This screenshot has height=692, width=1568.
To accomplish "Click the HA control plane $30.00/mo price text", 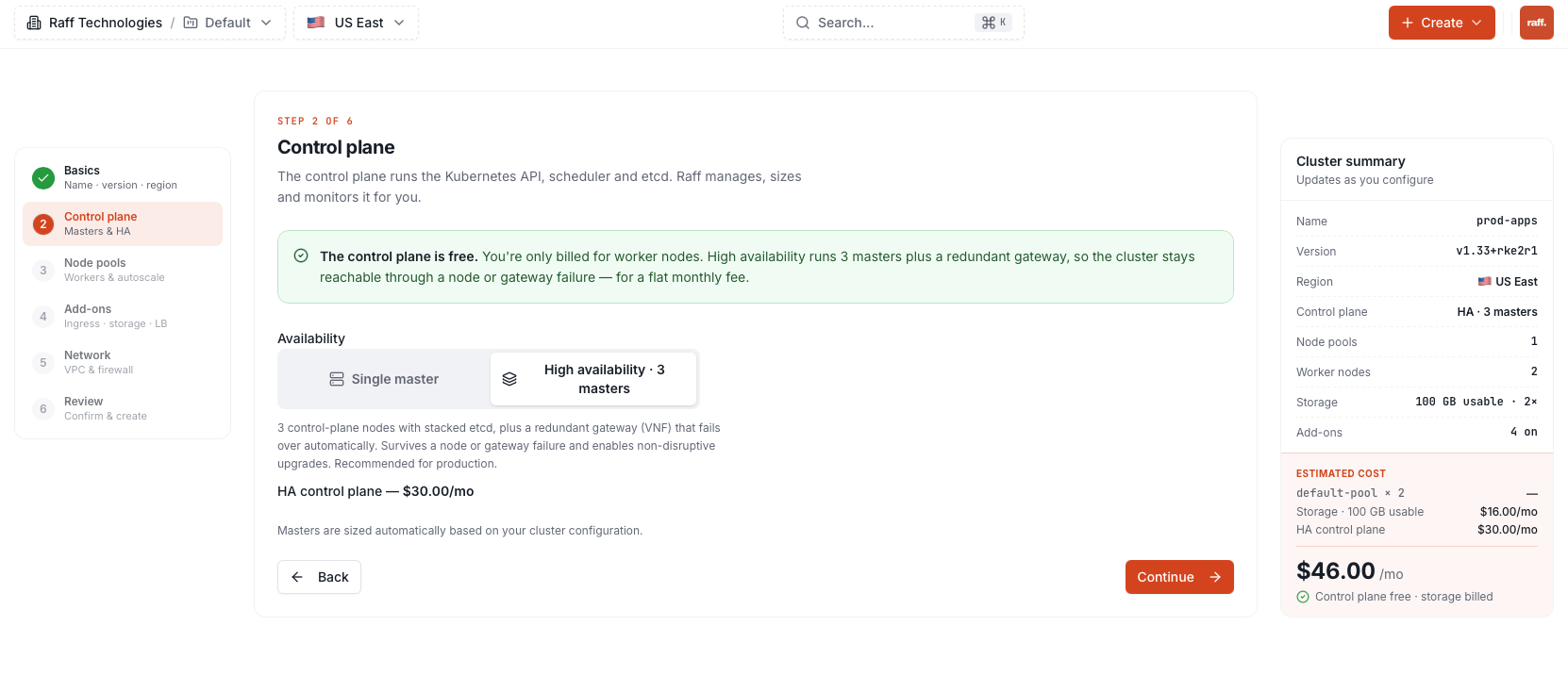I will point(375,491).
